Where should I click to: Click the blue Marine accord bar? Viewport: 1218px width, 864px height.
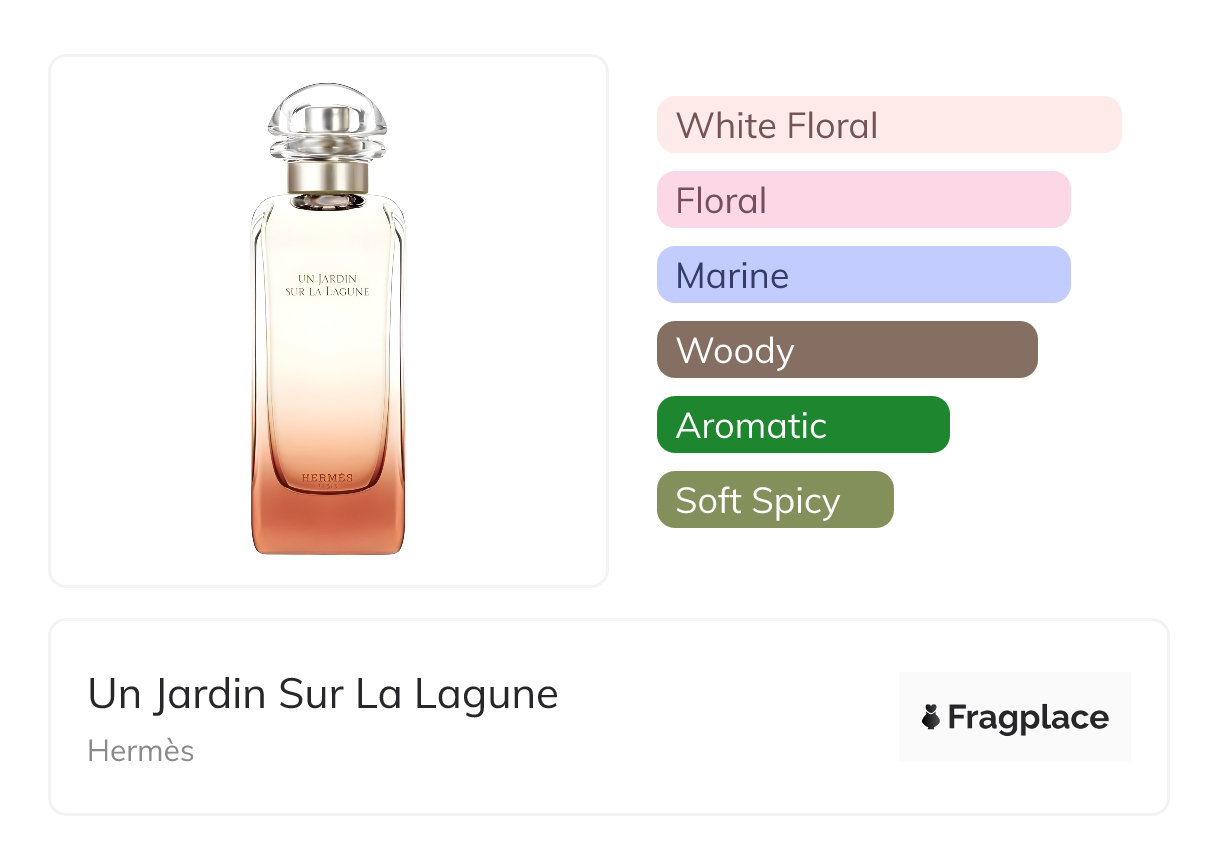(x=864, y=275)
